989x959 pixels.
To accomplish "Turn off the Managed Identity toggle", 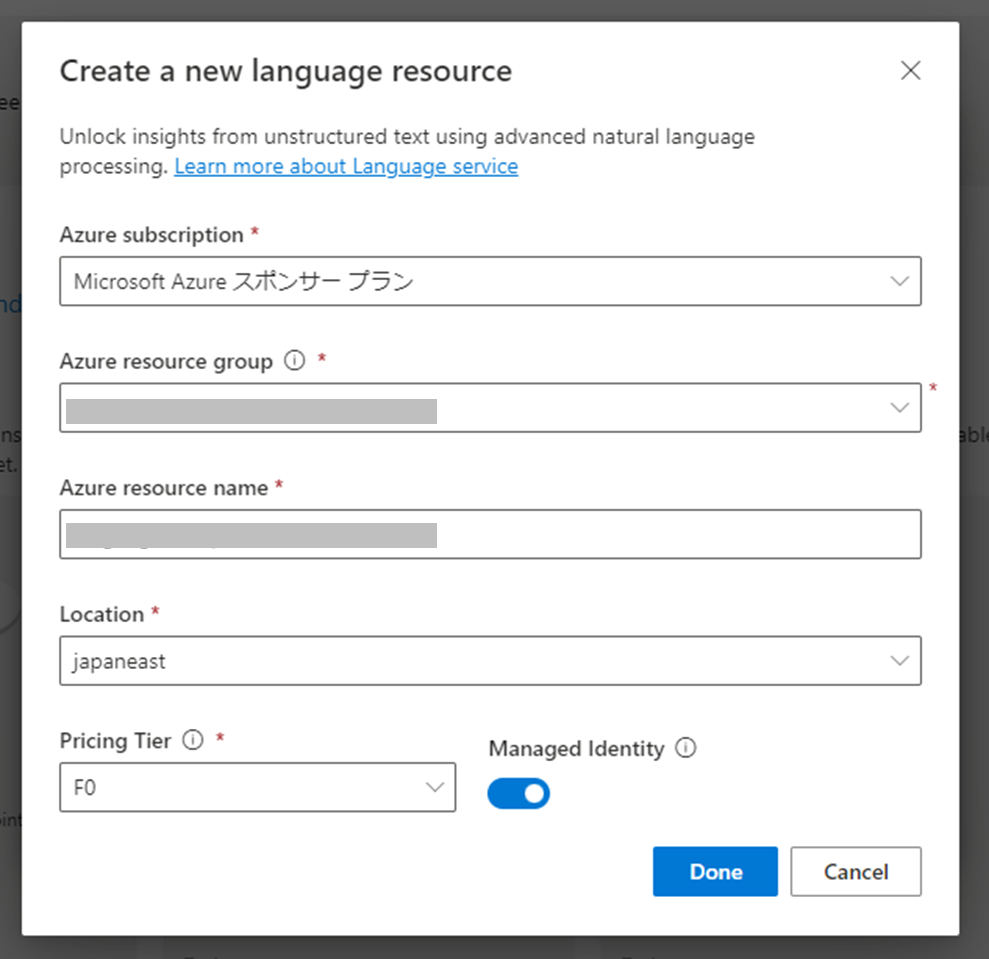I will [x=518, y=793].
